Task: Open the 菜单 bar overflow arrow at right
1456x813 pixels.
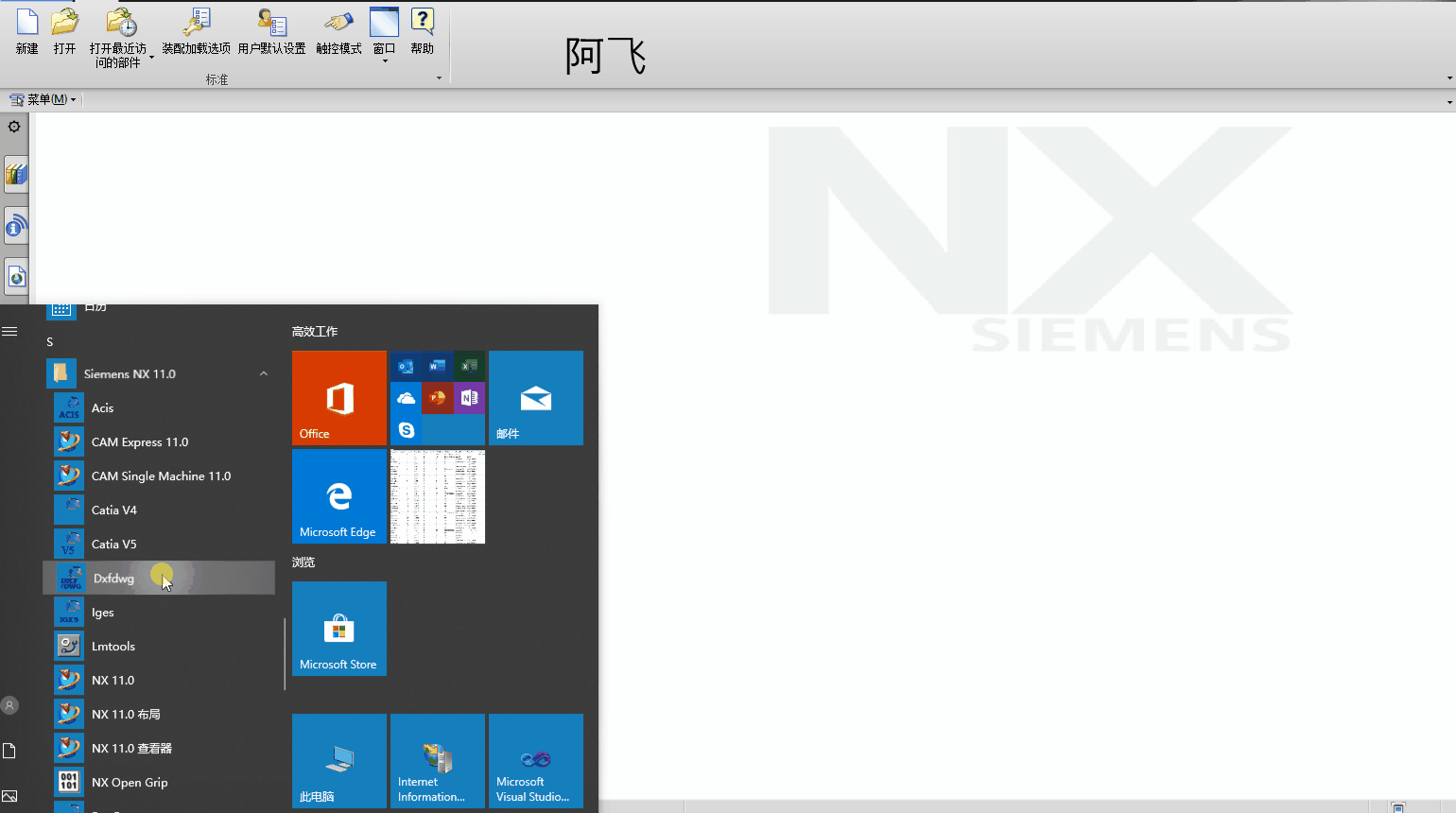Action: coord(1449,101)
